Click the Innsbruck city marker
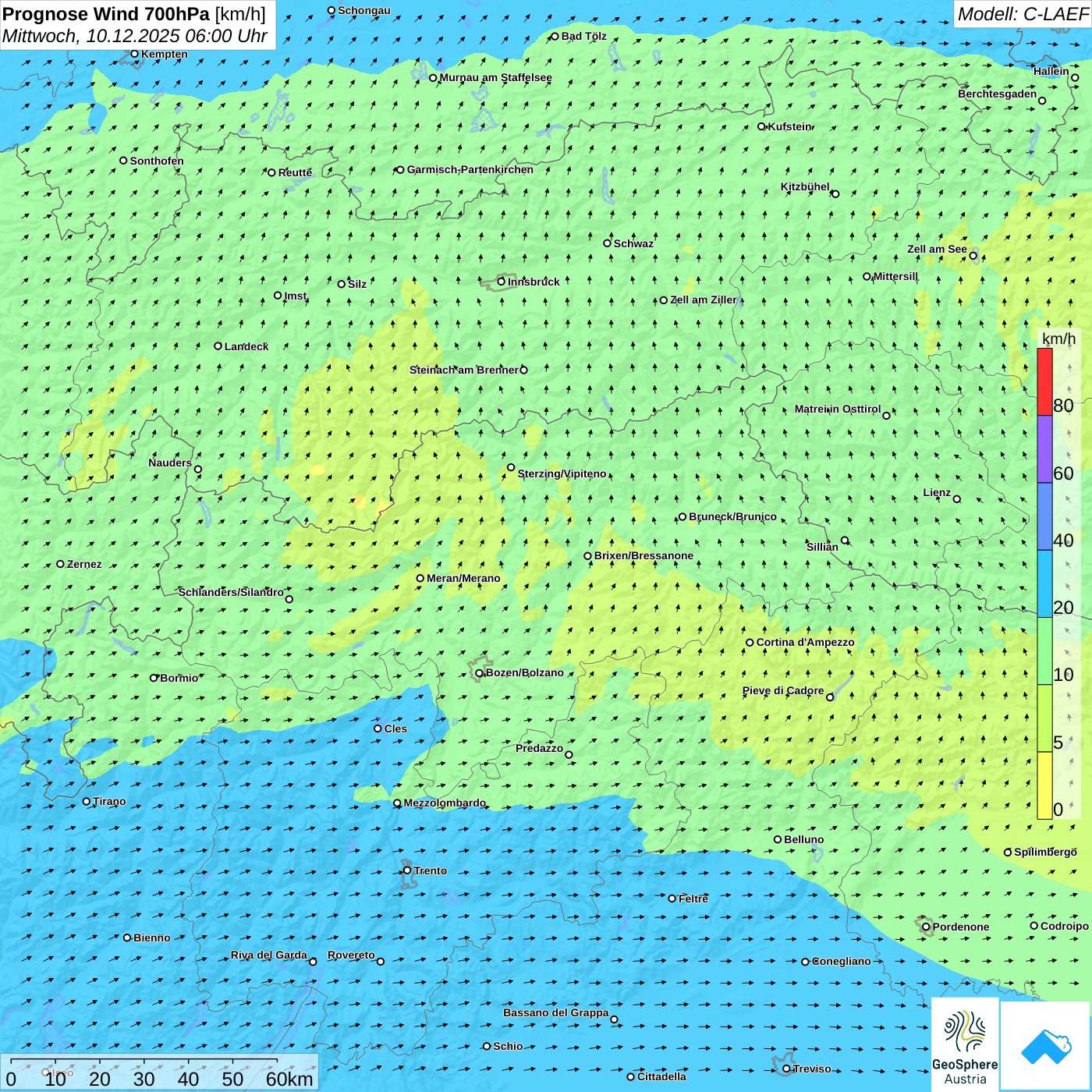 click(502, 282)
